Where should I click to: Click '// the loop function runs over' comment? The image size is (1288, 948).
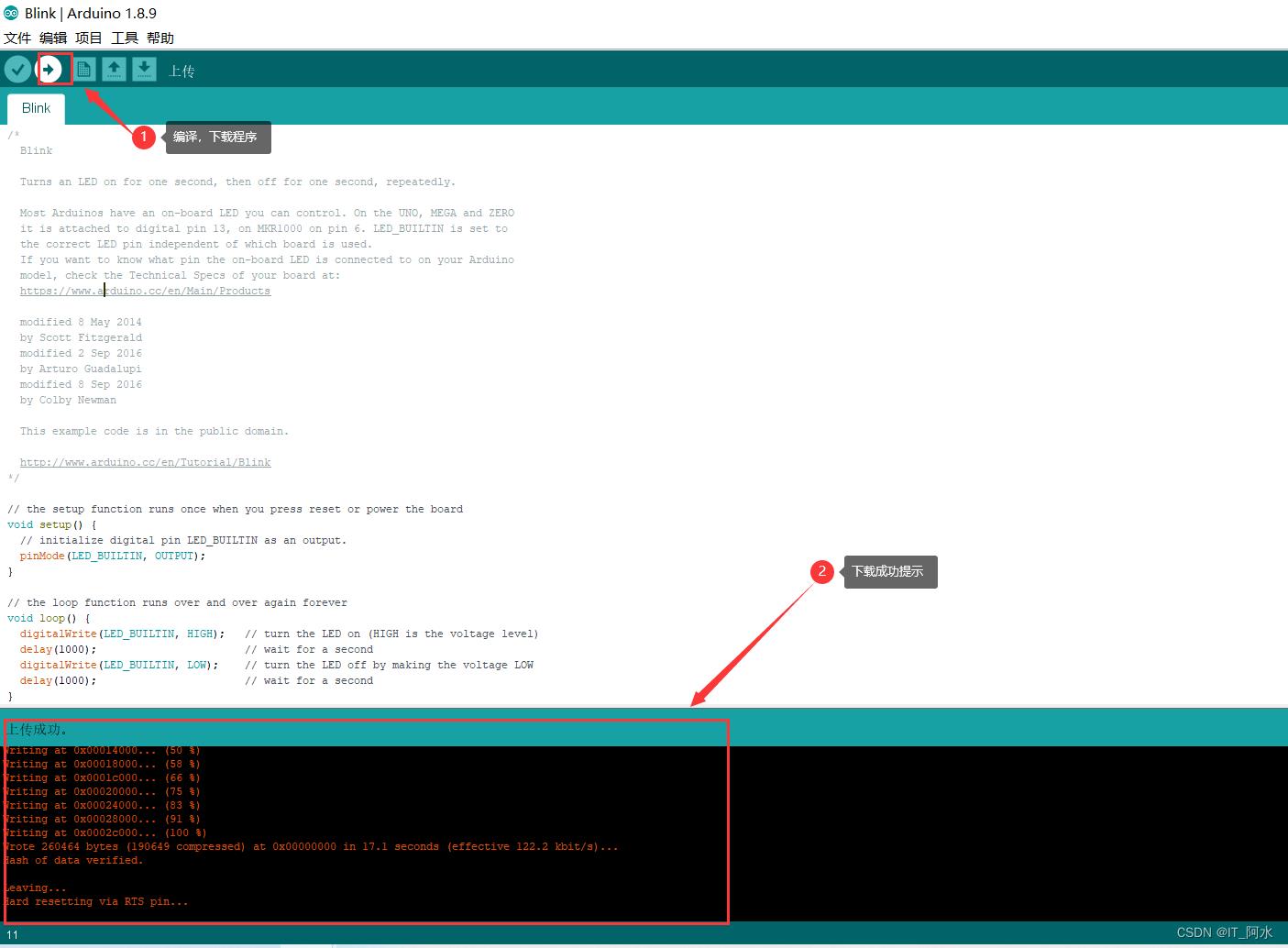pyautogui.click(x=177, y=602)
